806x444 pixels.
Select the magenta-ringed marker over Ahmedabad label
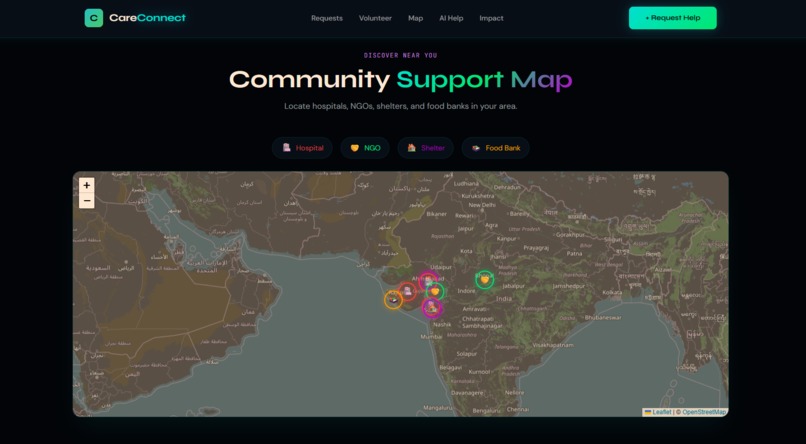tap(428, 281)
